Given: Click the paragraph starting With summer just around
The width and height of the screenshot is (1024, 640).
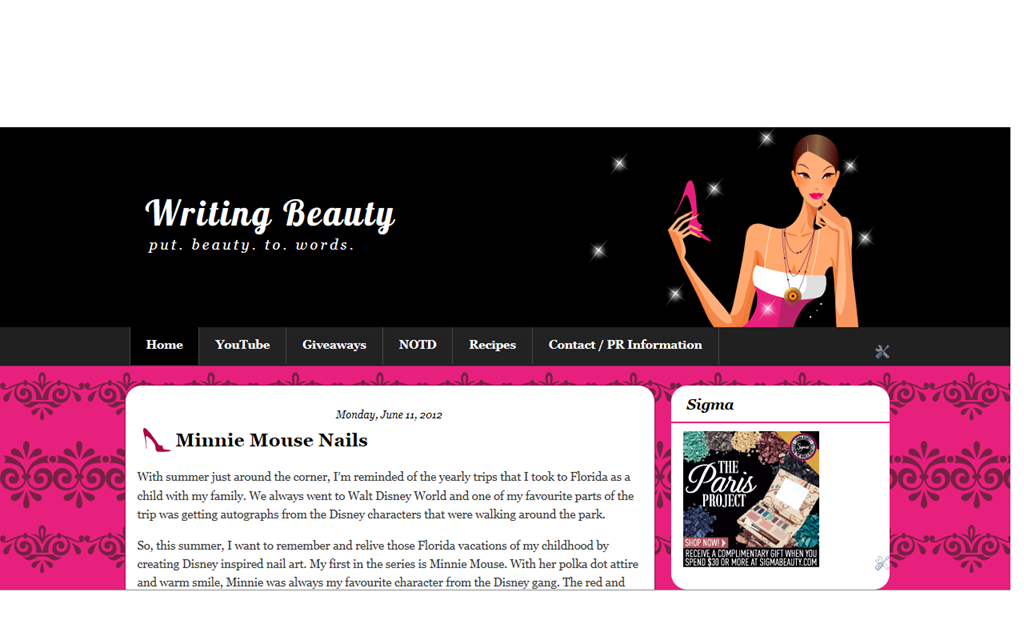Looking at the screenshot, I should pyautogui.click(x=385, y=496).
